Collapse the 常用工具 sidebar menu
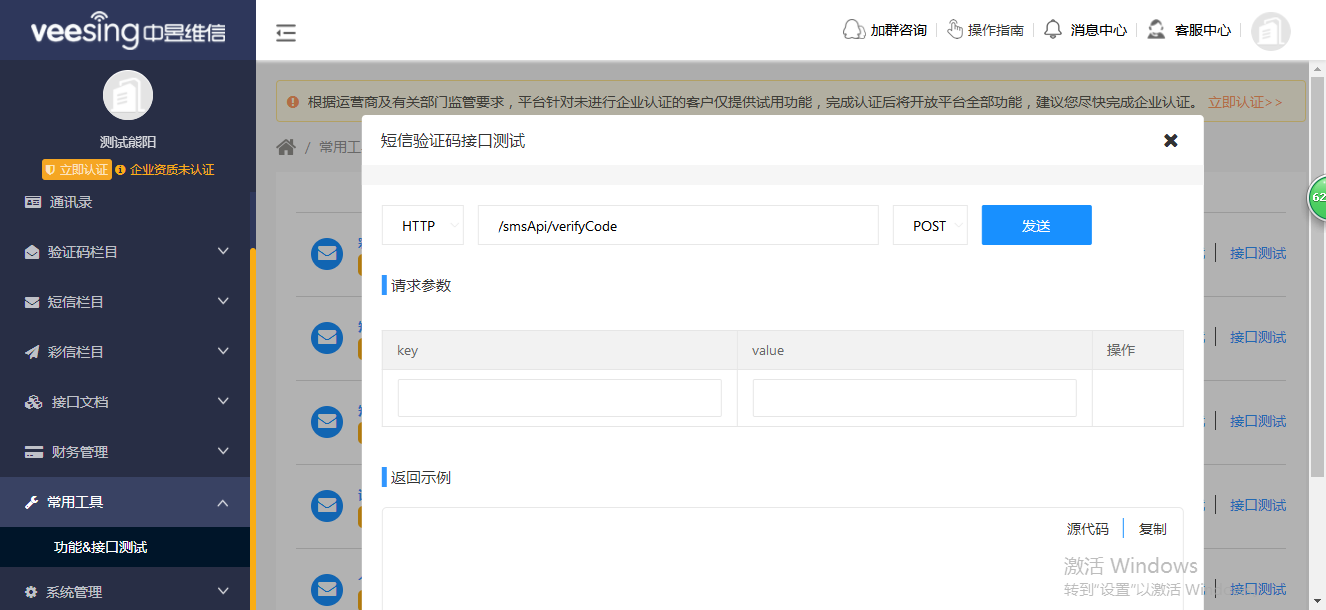Screen dimensions: 1326x610 pyautogui.click(x=125, y=502)
